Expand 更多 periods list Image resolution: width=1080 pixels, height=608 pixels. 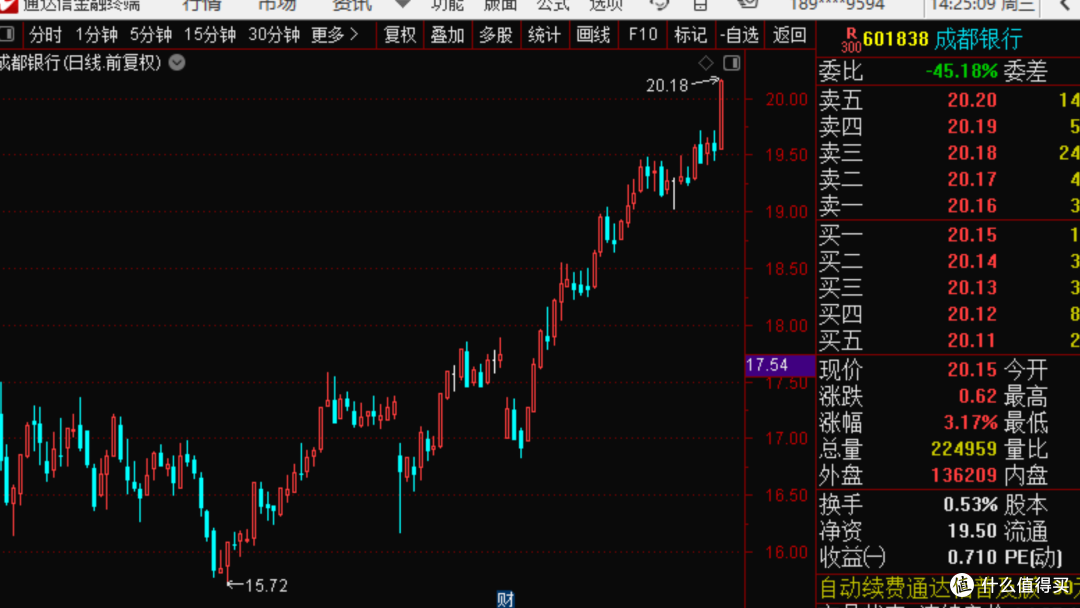pos(335,34)
